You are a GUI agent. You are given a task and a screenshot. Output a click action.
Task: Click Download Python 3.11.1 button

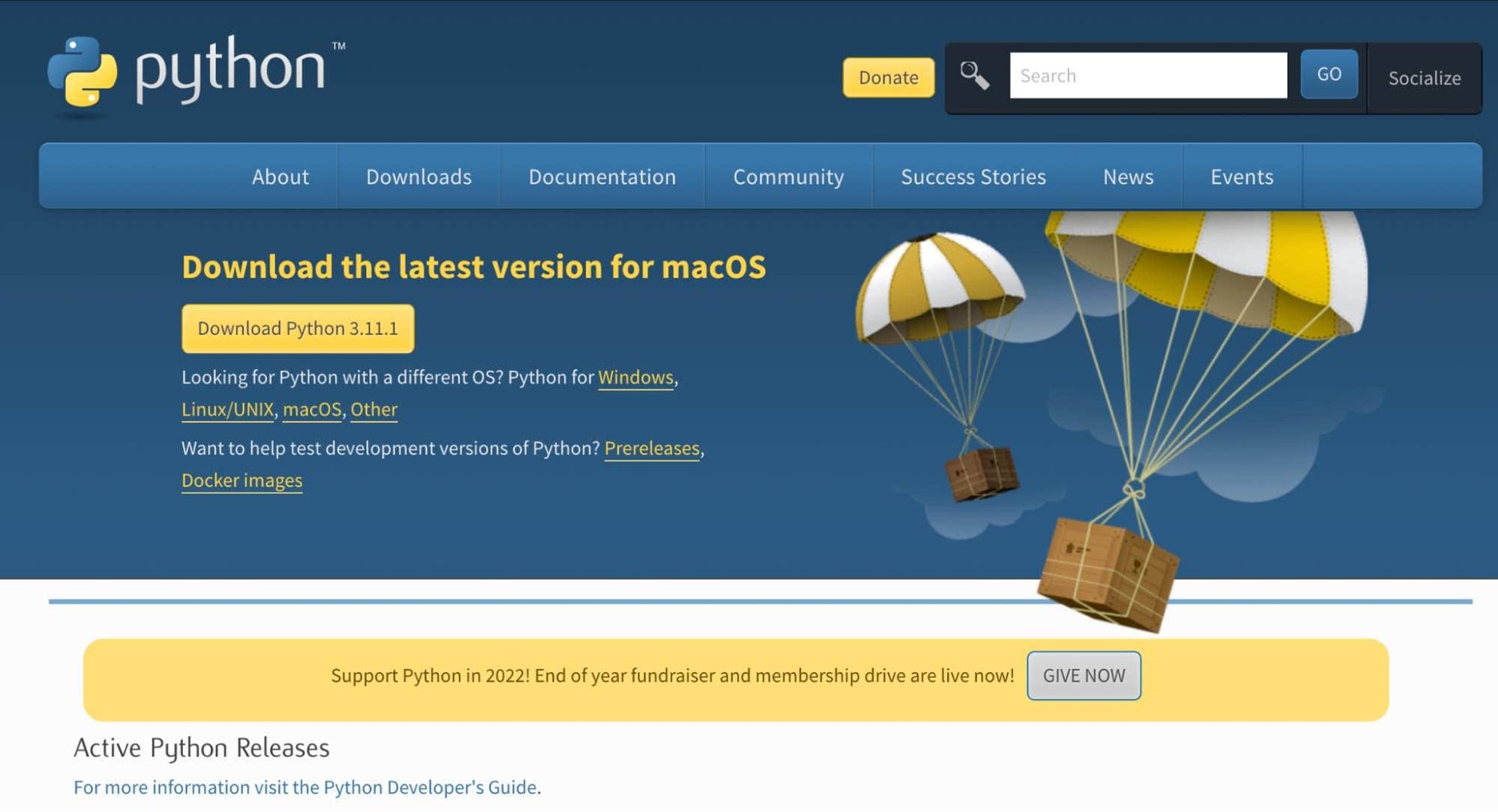click(298, 328)
